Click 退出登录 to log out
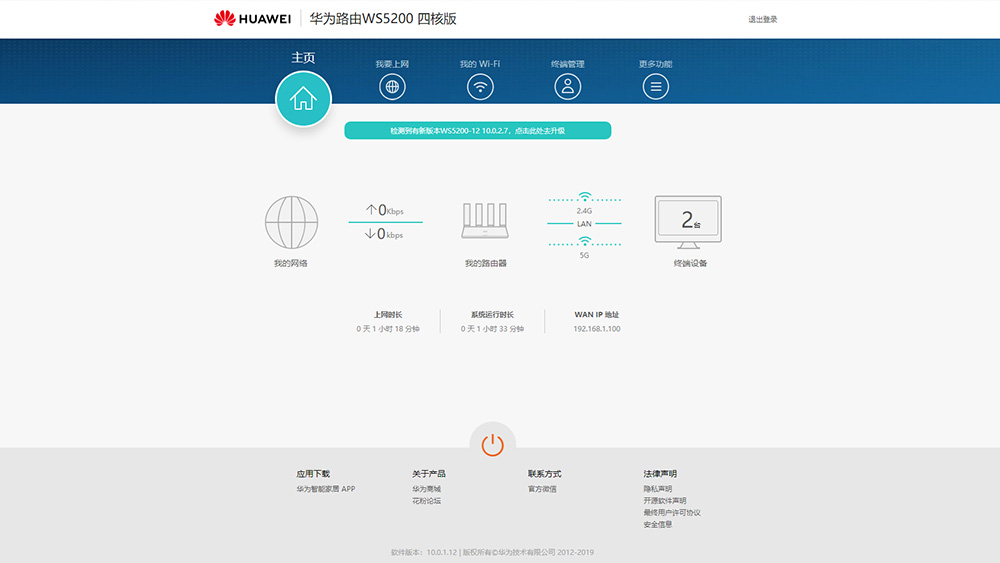The height and width of the screenshot is (563, 1000). pyautogui.click(x=762, y=20)
